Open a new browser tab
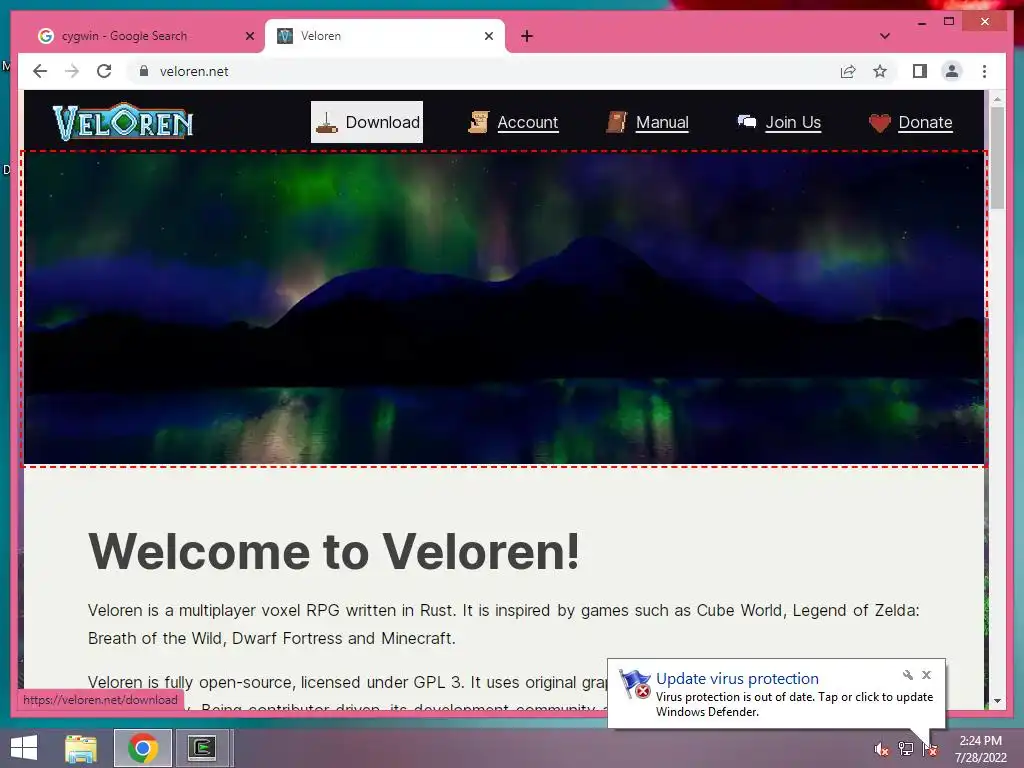This screenshot has width=1024, height=768. [527, 36]
